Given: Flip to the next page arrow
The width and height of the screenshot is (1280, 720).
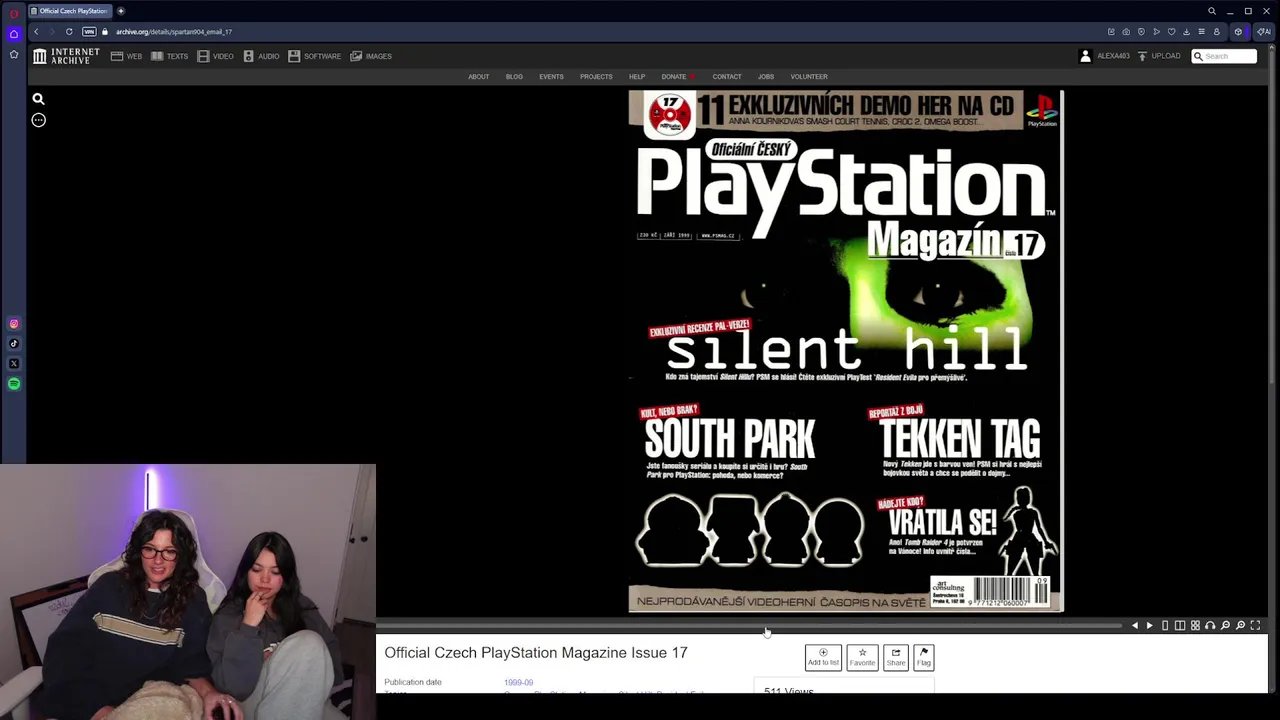Looking at the screenshot, I should click(1149, 626).
